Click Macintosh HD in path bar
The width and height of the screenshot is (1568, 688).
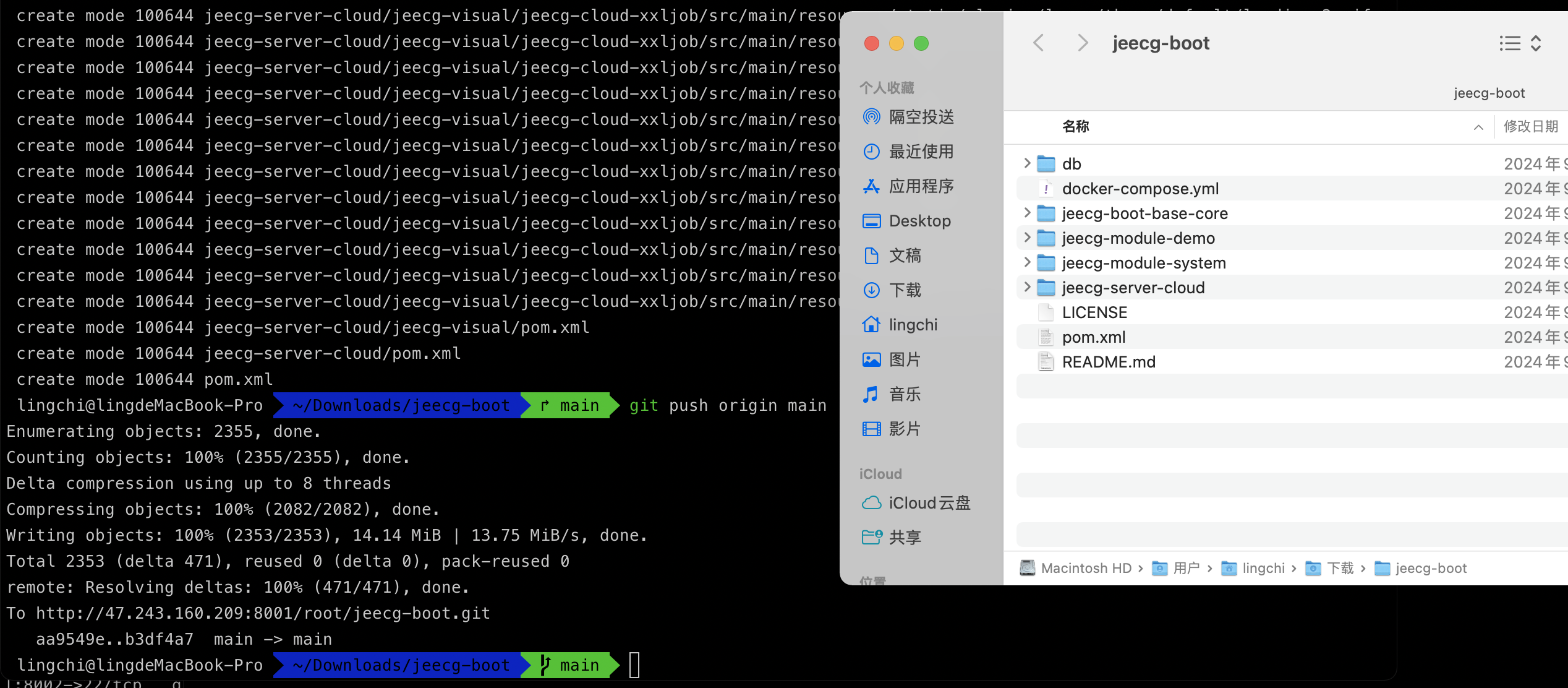tap(1086, 567)
